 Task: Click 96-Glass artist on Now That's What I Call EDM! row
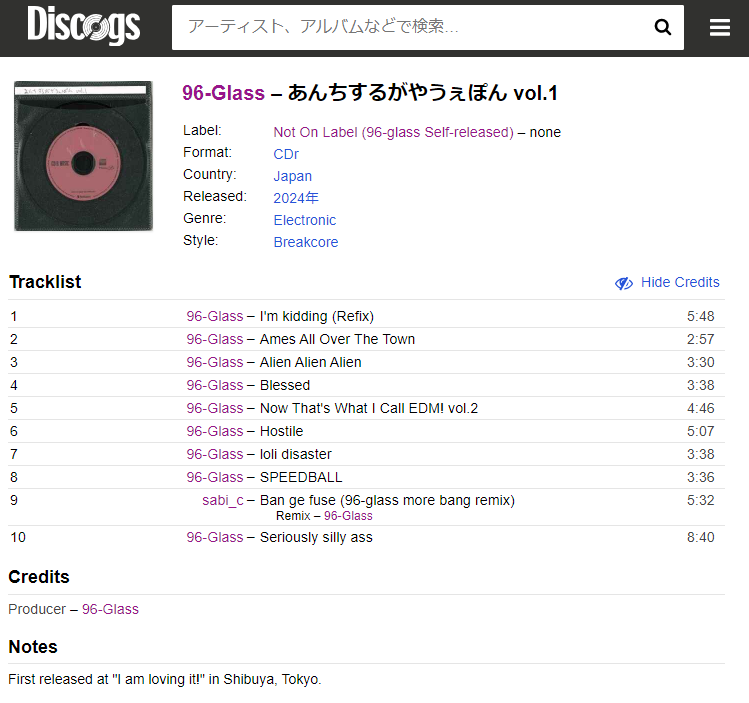click(x=214, y=408)
